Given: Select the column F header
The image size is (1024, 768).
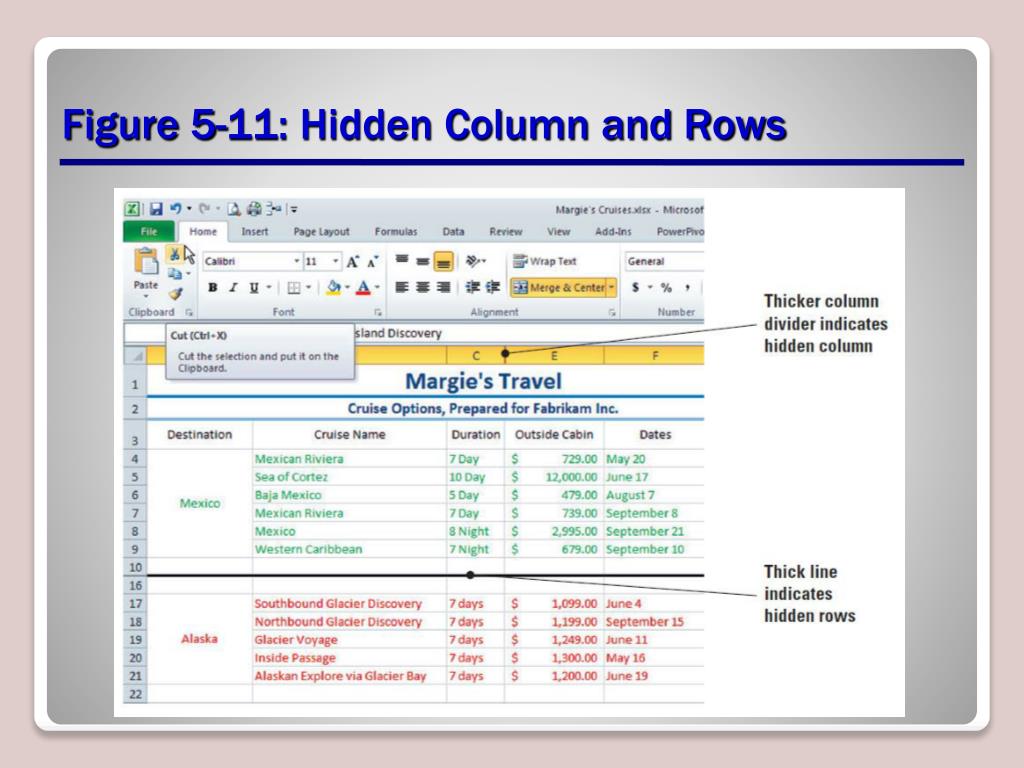Looking at the screenshot, I should [654, 356].
